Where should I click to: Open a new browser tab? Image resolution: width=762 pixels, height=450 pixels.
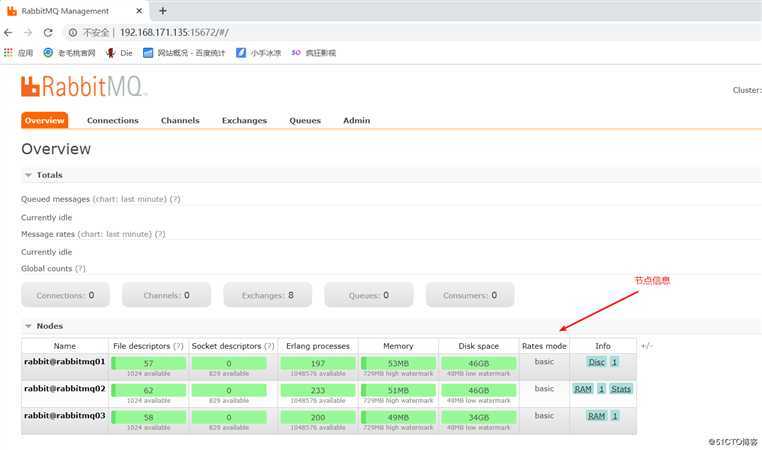coord(163,11)
